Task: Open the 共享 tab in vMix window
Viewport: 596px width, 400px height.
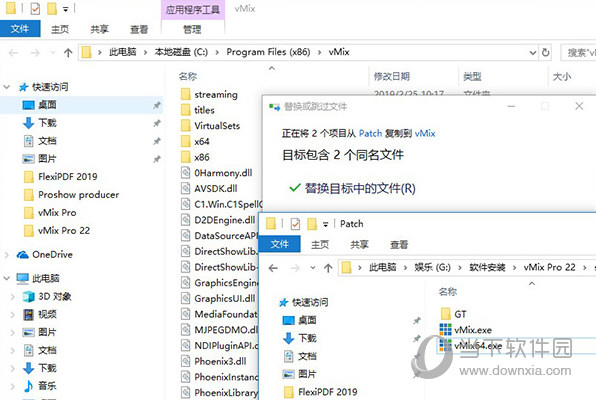Action: tap(100, 29)
